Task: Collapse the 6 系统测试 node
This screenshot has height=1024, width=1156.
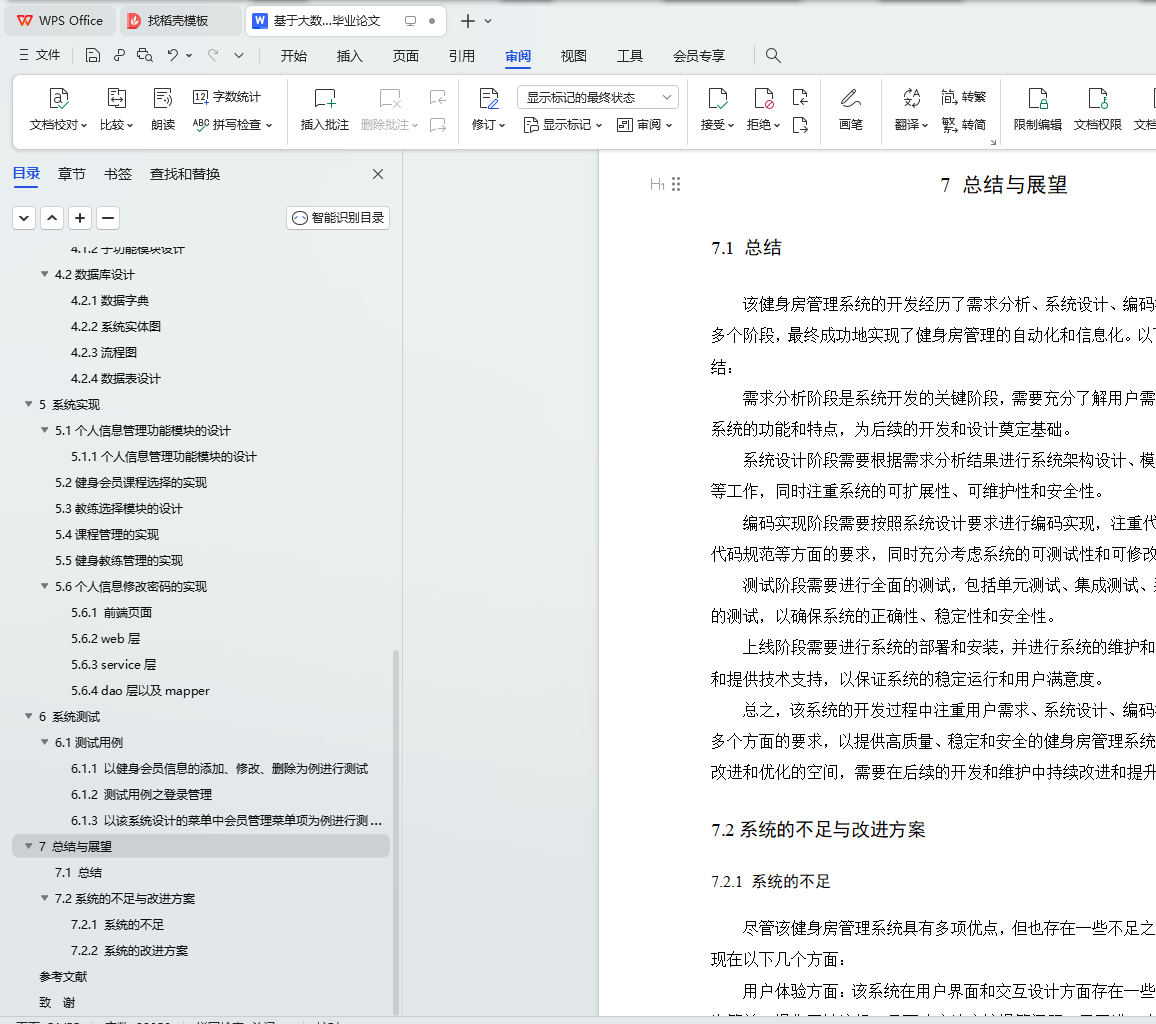Action: point(29,716)
